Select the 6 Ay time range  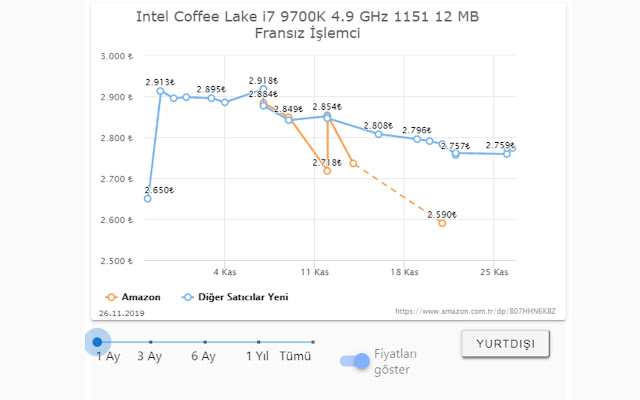point(202,342)
